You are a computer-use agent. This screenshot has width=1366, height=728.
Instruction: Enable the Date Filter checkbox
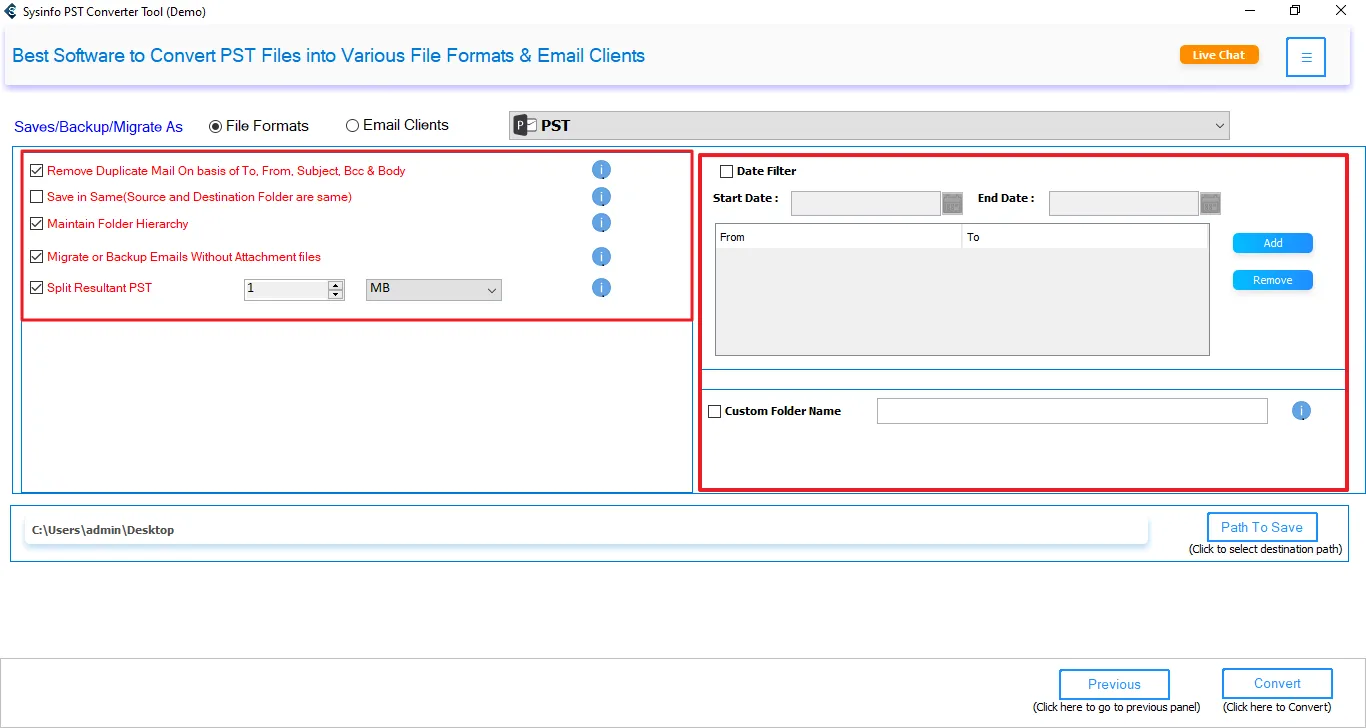[727, 171]
